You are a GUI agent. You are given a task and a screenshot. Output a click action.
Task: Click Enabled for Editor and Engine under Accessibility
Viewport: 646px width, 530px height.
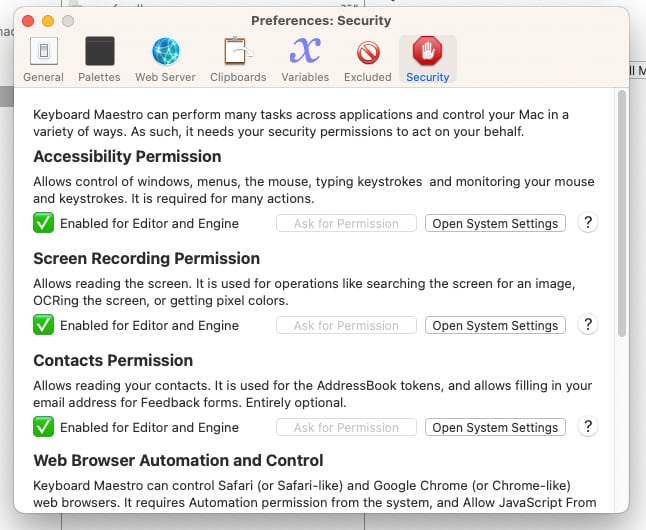(x=150, y=223)
